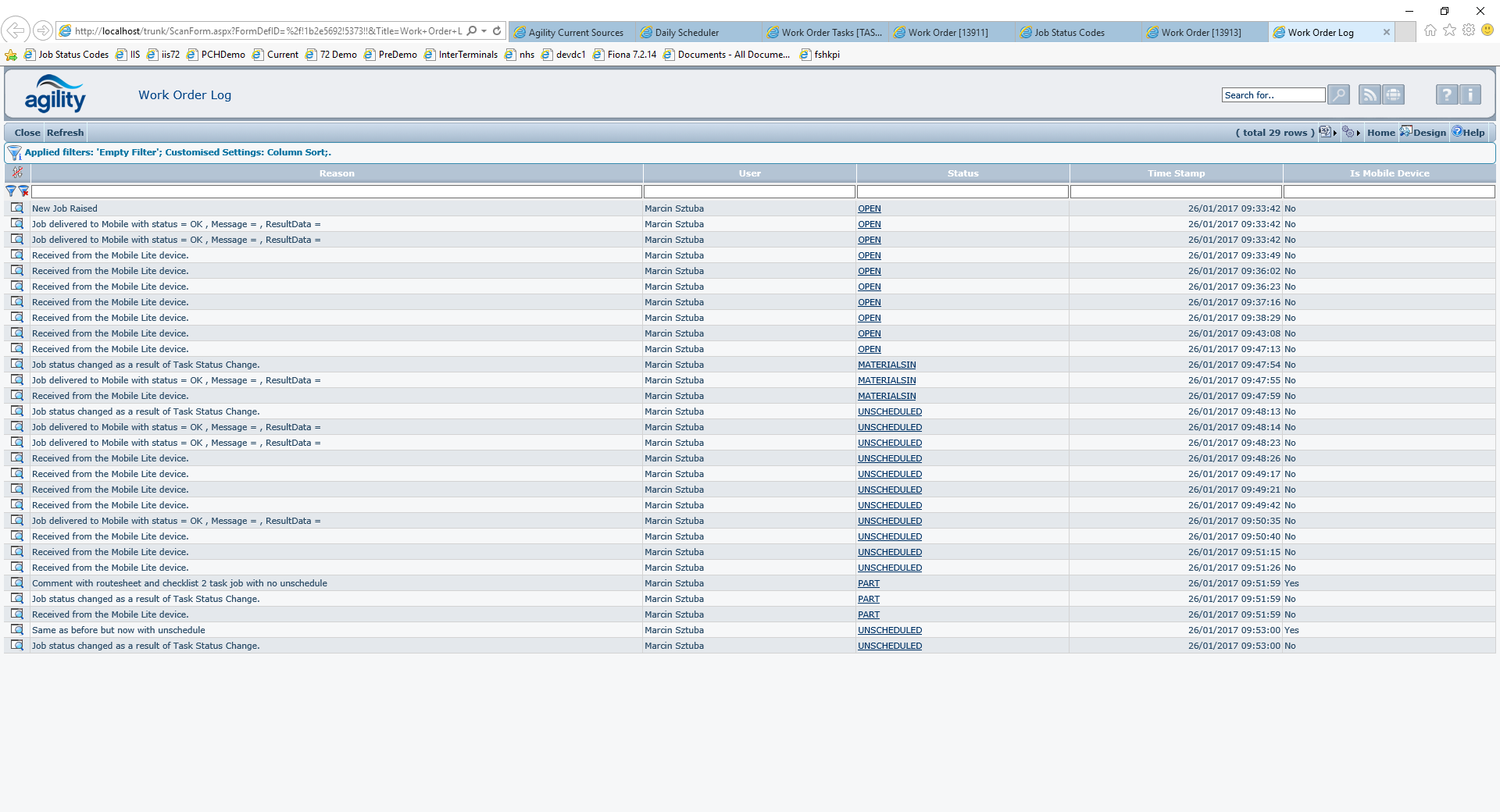Click in the 'Search for..' field
The height and width of the screenshot is (812, 1500).
1273,95
